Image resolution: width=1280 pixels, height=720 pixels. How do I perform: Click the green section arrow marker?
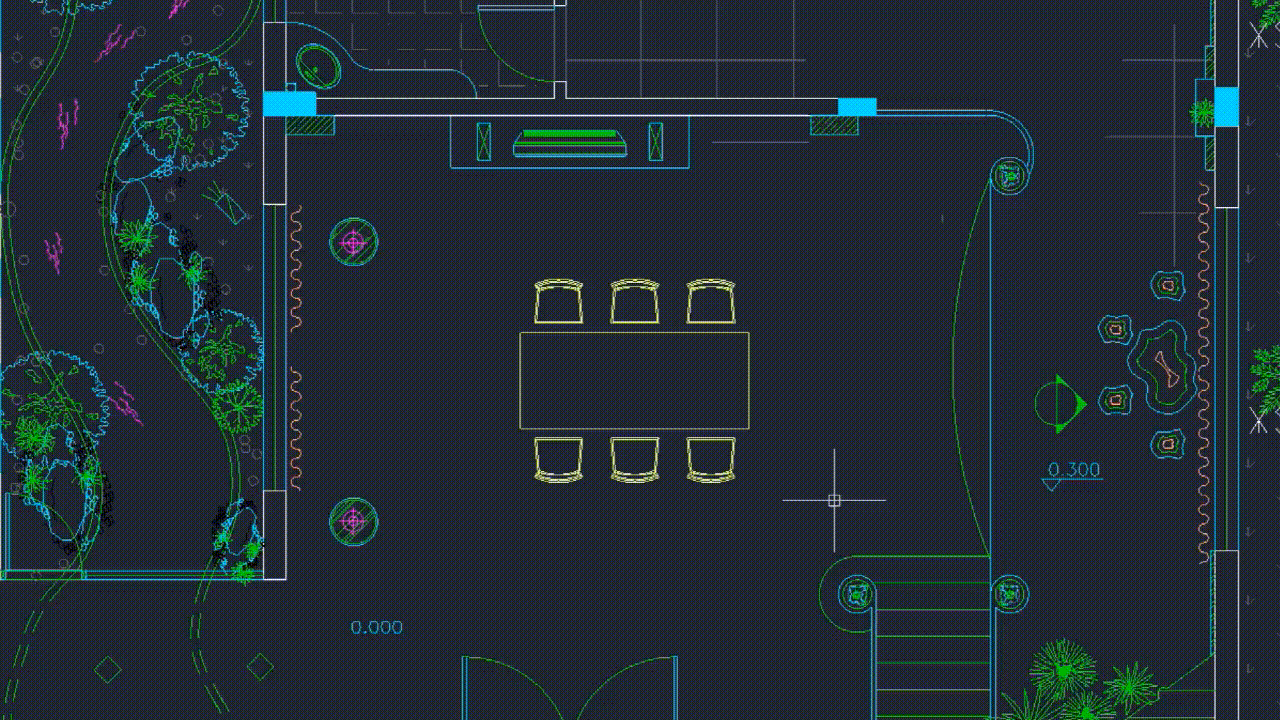click(x=1060, y=404)
